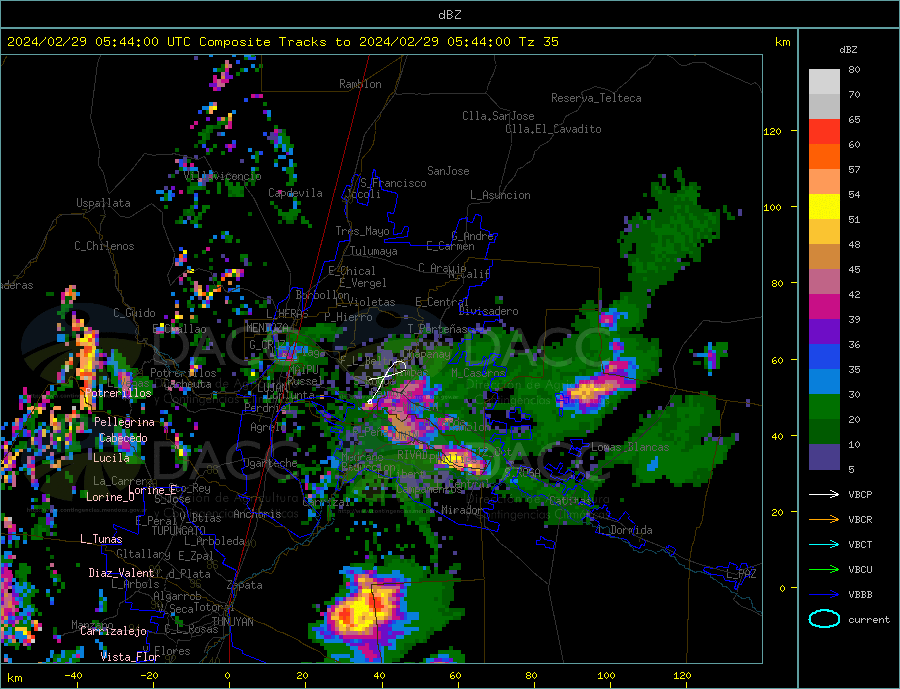Click the 'Divisadero' place label
The image size is (900, 689).
[488, 311]
